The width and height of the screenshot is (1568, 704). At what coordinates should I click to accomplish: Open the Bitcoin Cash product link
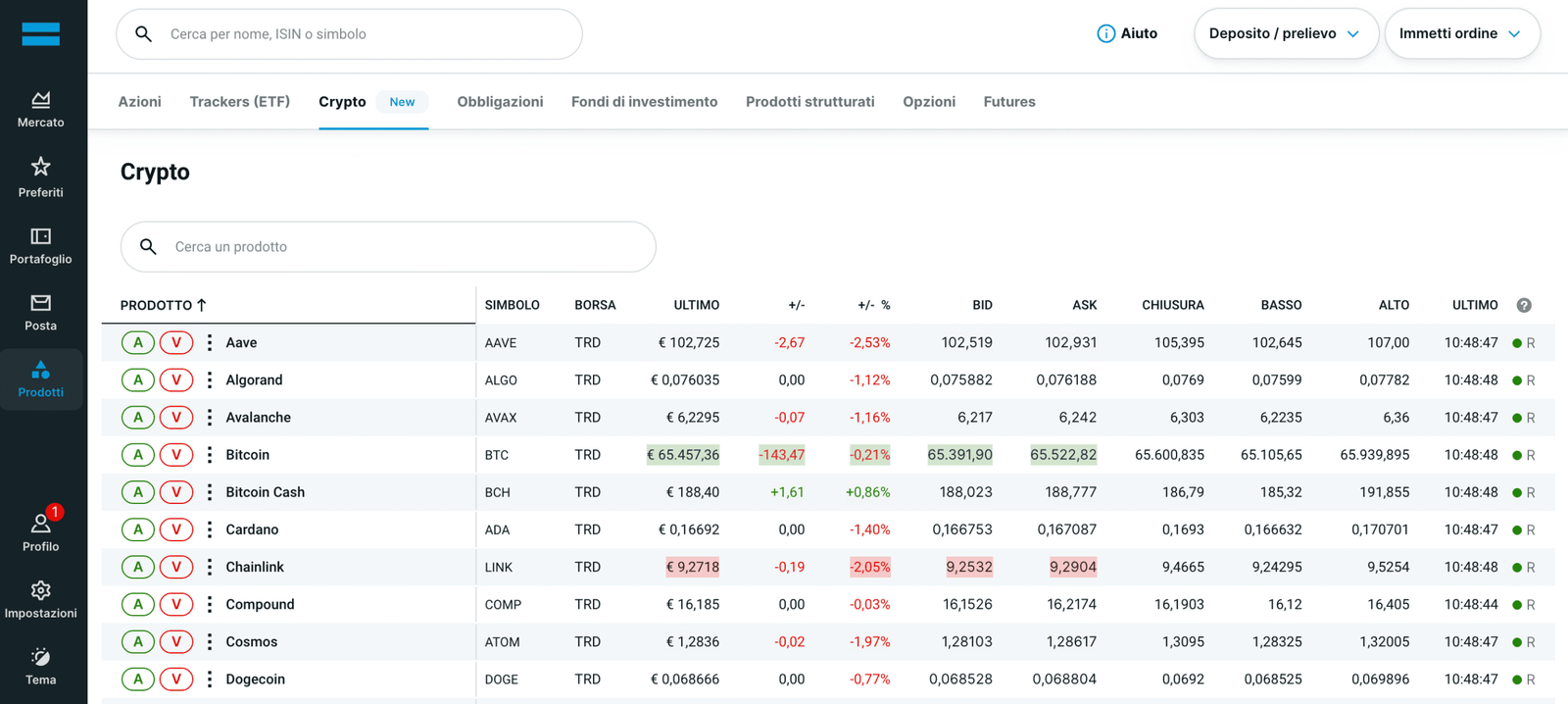(x=265, y=492)
